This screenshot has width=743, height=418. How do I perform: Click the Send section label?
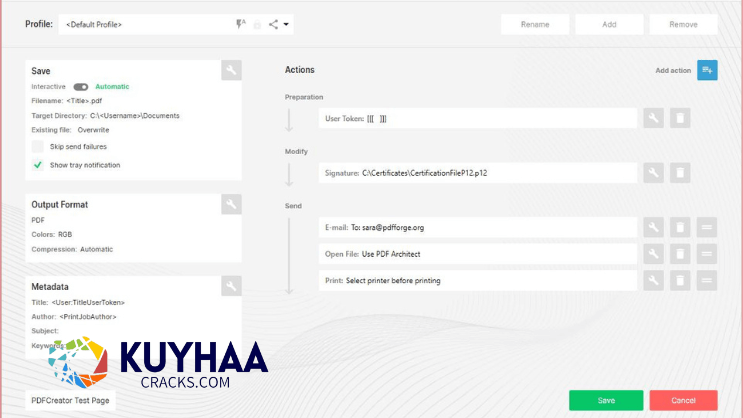click(x=293, y=206)
